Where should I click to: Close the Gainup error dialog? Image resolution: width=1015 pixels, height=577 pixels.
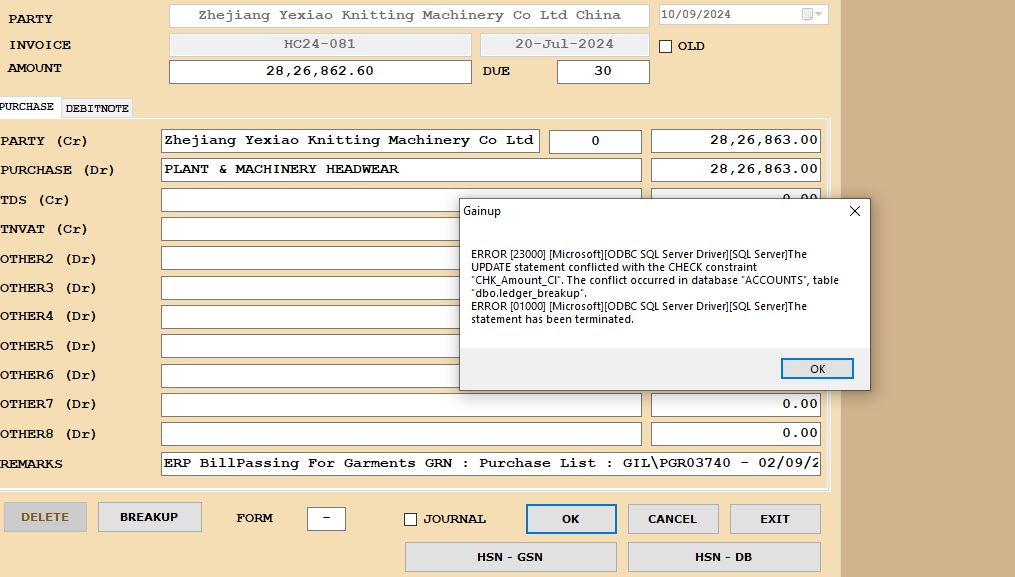click(x=854, y=211)
